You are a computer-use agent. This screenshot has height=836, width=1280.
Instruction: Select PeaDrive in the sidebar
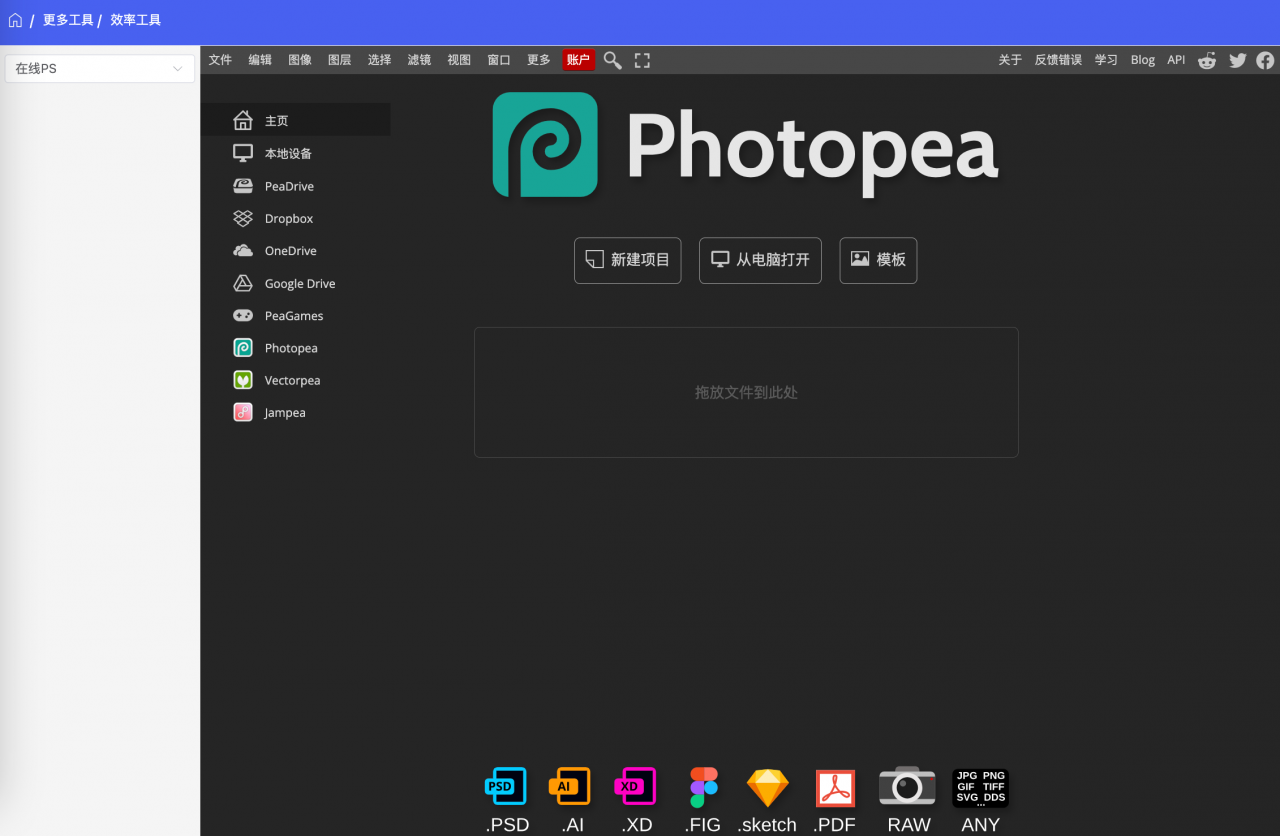click(296, 186)
